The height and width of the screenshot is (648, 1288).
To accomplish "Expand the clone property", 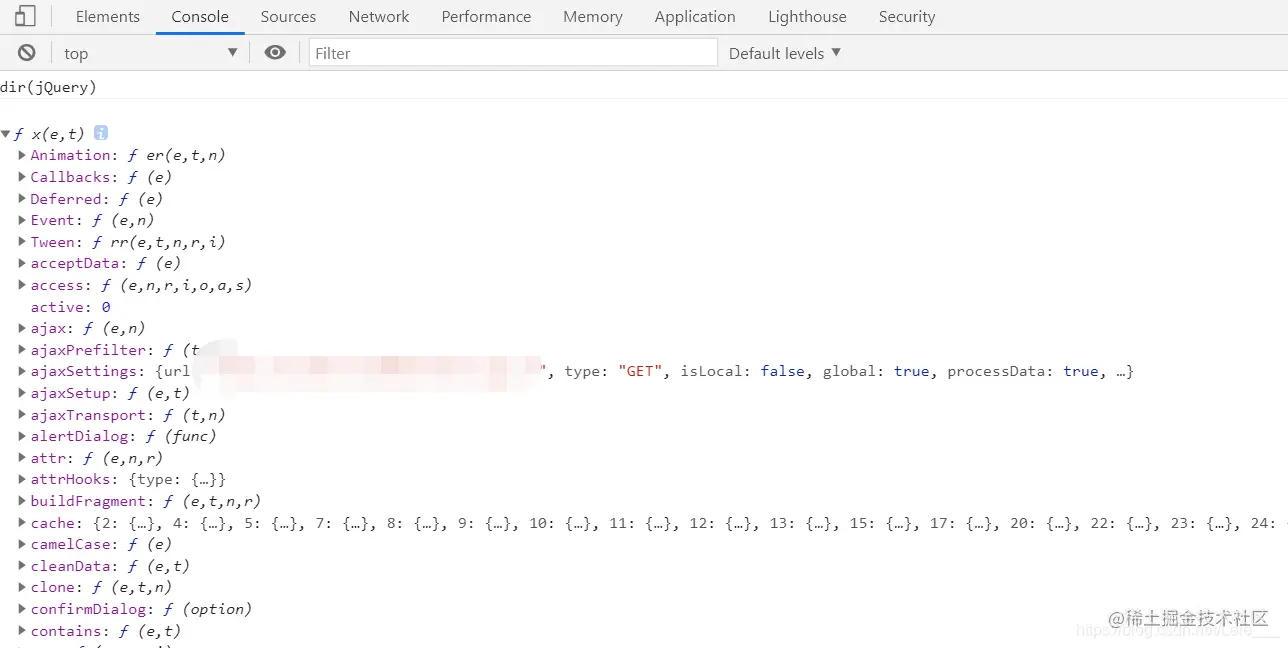I will point(22,587).
